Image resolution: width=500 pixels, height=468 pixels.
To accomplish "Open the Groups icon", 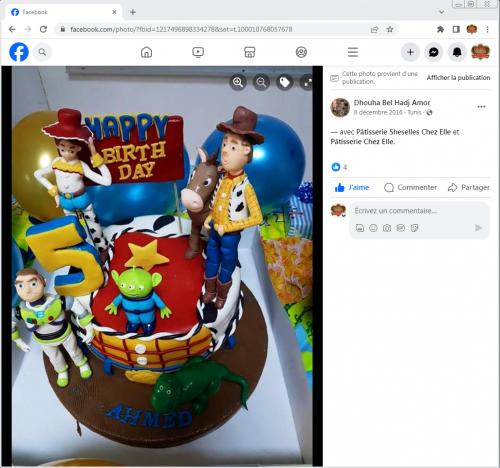I will 301,52.
